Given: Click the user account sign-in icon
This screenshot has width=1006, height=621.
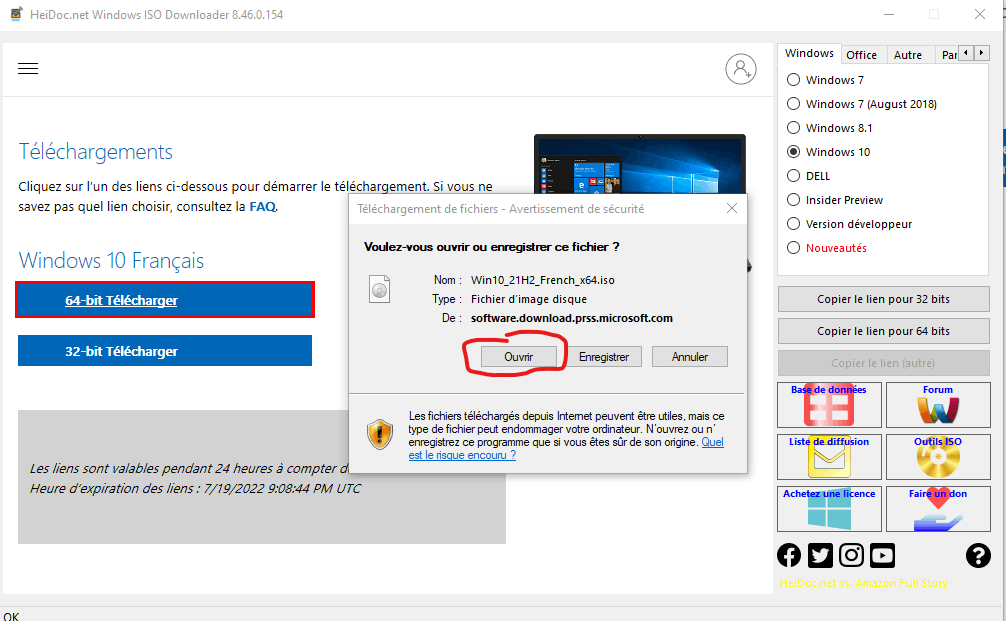Looking at the screenshot, I should pyautogui.click(x=740, y=69).
